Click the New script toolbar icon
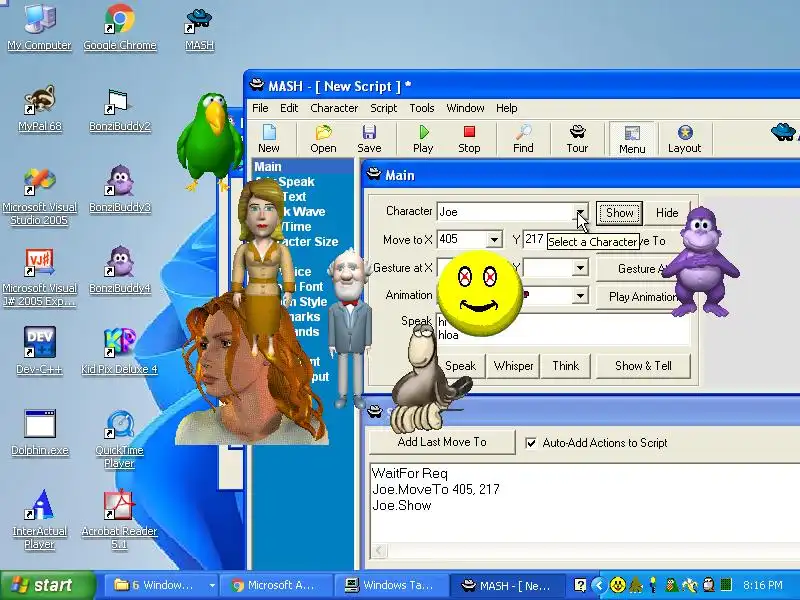The width and height of the screenshot is (800, 600). [x=268, y=138]
